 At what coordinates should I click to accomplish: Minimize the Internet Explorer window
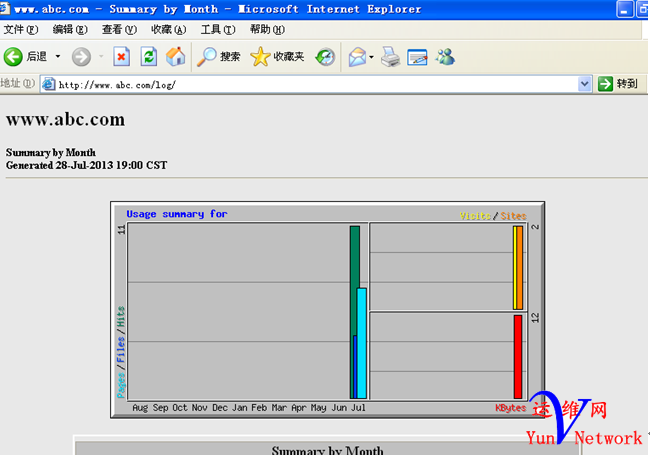point(625,9)
